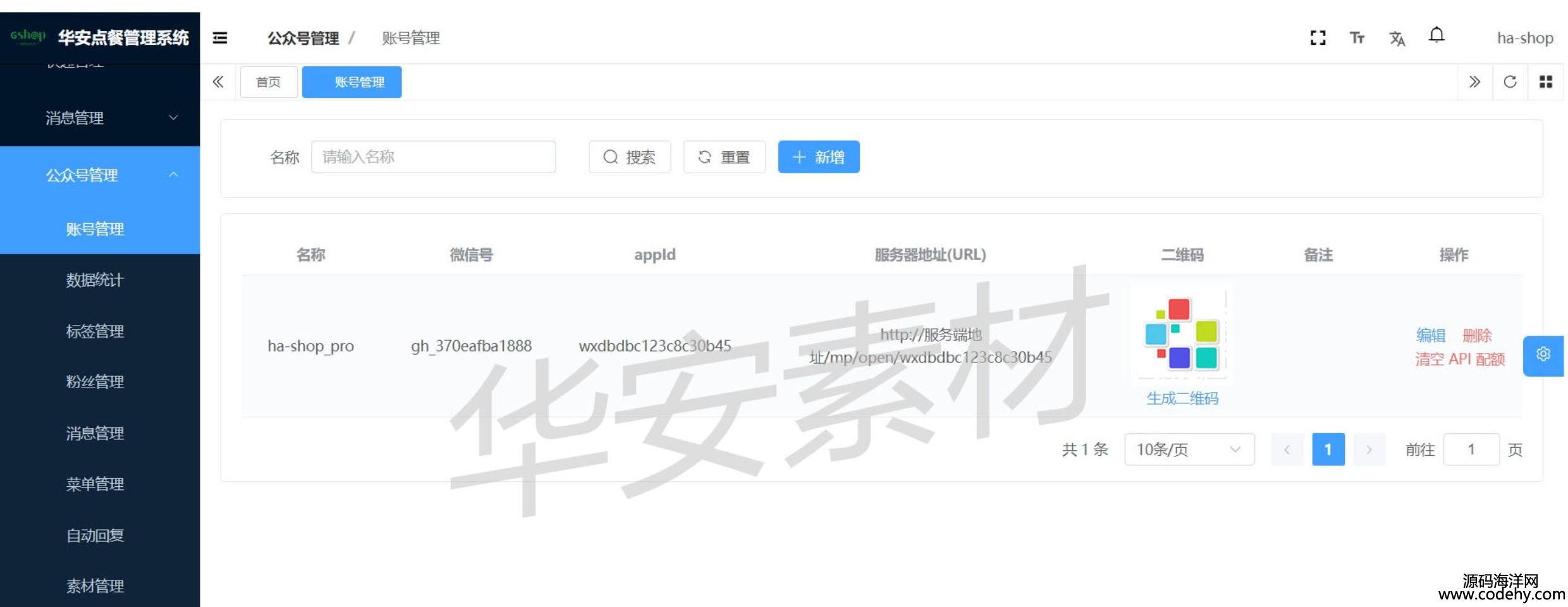Click the 公众号管理 breadcrumb
The image size is (1568, 607).
303,38
